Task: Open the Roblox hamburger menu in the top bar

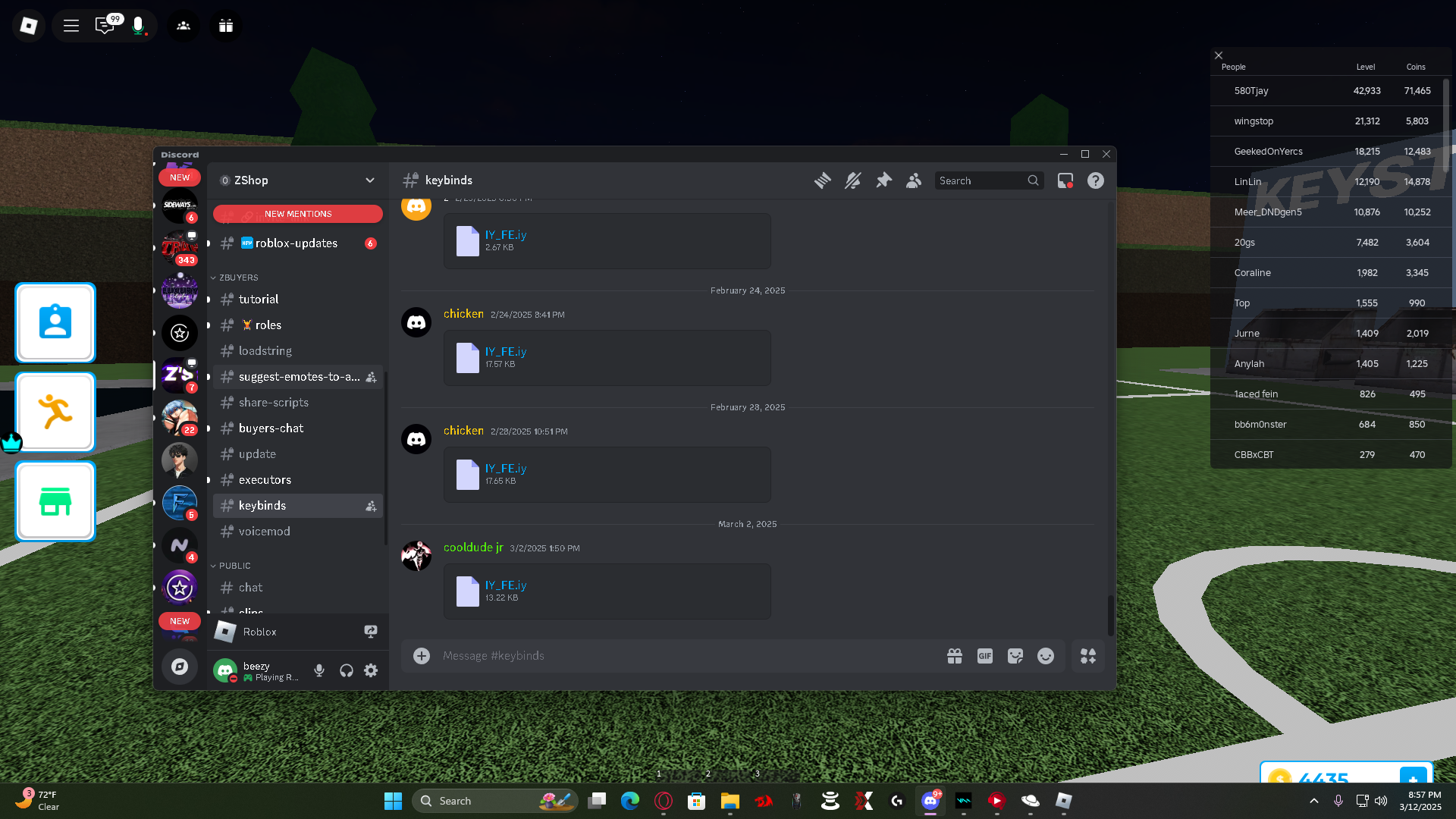Action: coord(71,26)
